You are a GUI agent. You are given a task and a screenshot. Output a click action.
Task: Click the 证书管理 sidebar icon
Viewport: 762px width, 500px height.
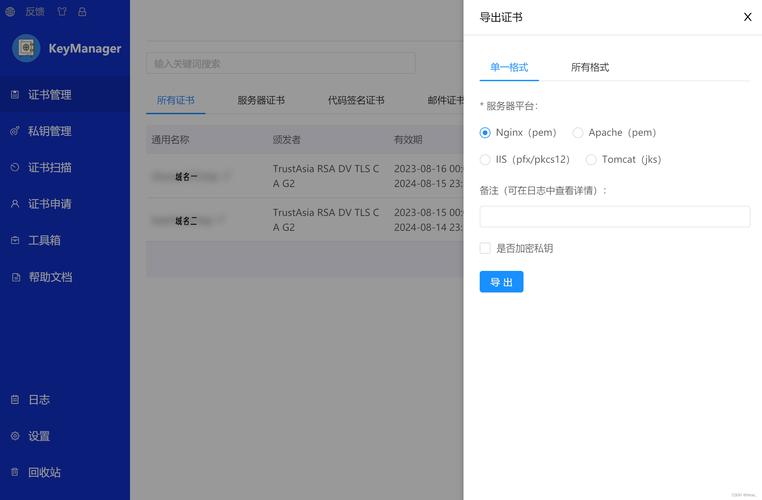(15, 95)
